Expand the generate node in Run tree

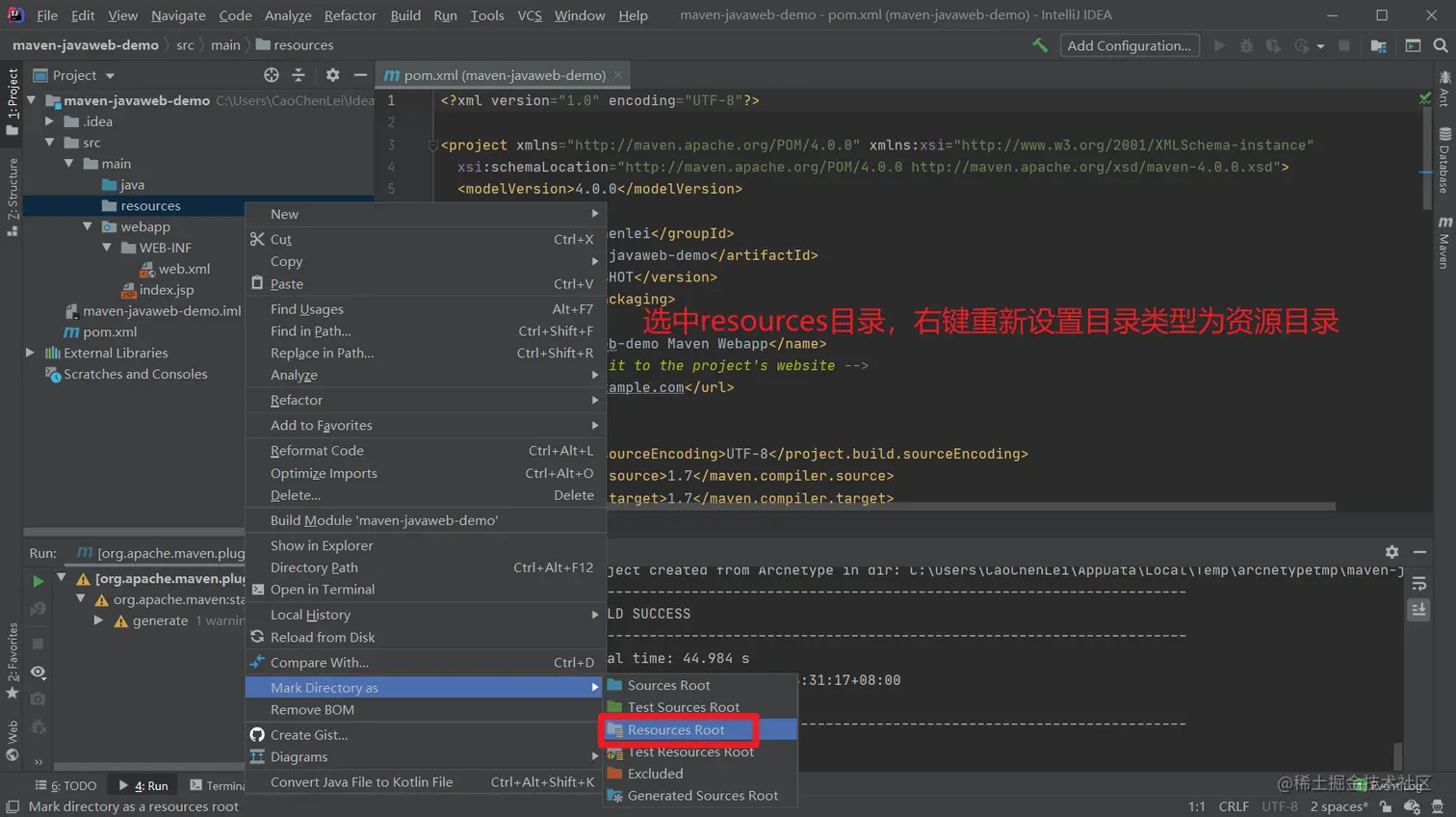[98, 620]
